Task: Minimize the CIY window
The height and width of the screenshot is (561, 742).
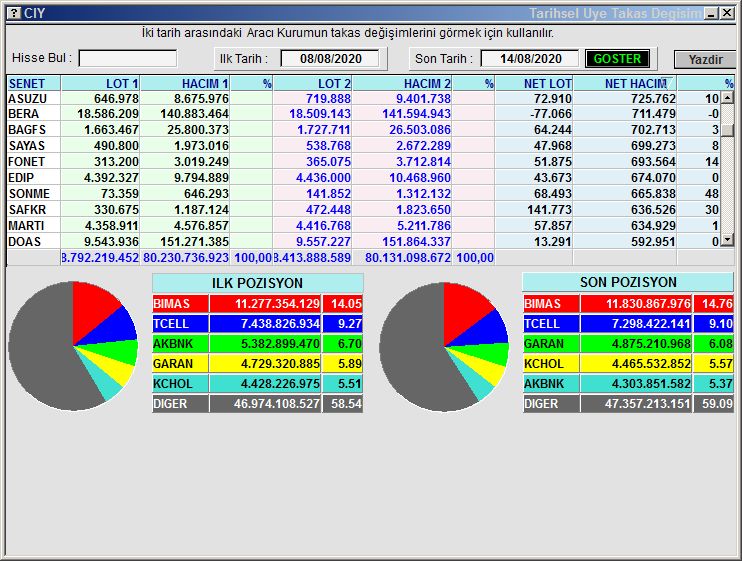Action: [x=711, y=13]
